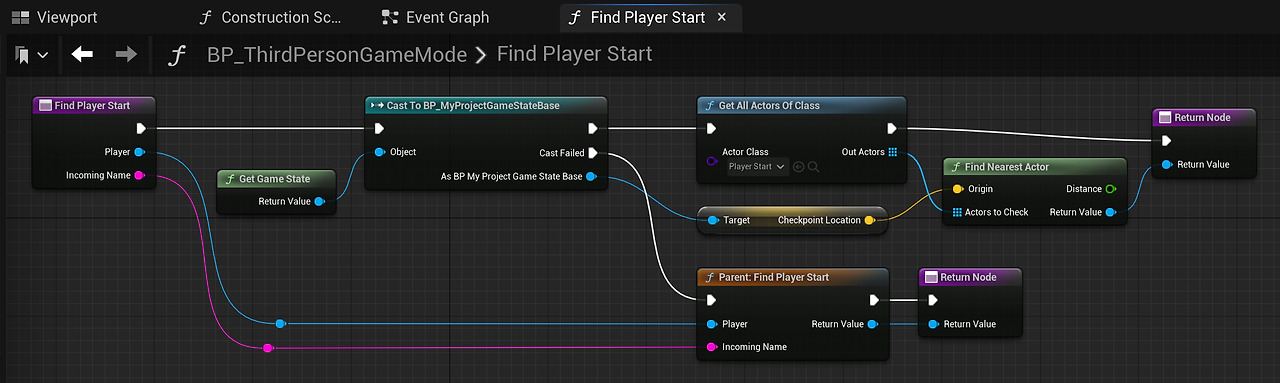The image size is (1280, 383).
Task: Click Parent node Return Value output pin
Action: click(872, 324)
